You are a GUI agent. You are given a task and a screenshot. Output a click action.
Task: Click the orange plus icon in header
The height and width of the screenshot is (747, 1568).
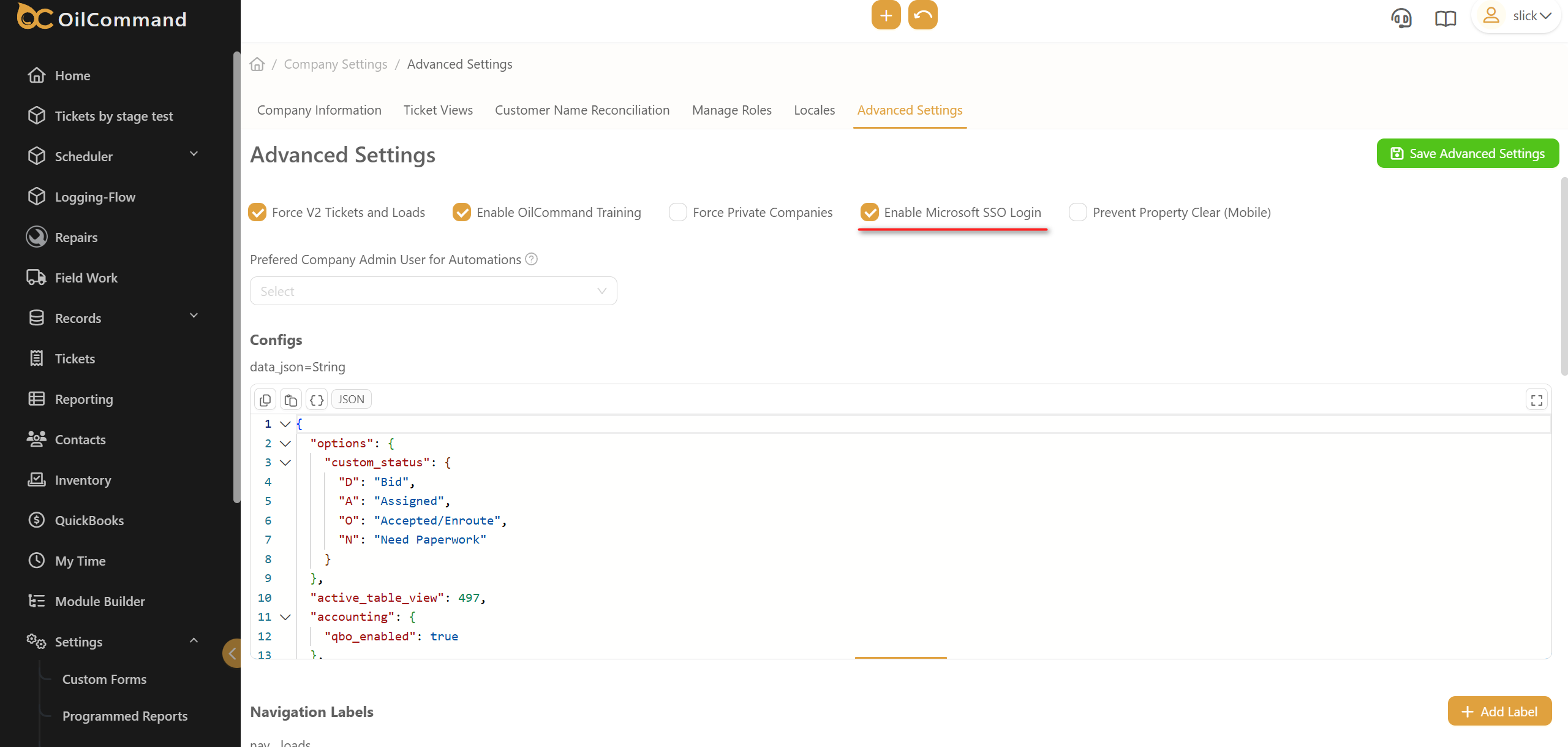[886, 15]
